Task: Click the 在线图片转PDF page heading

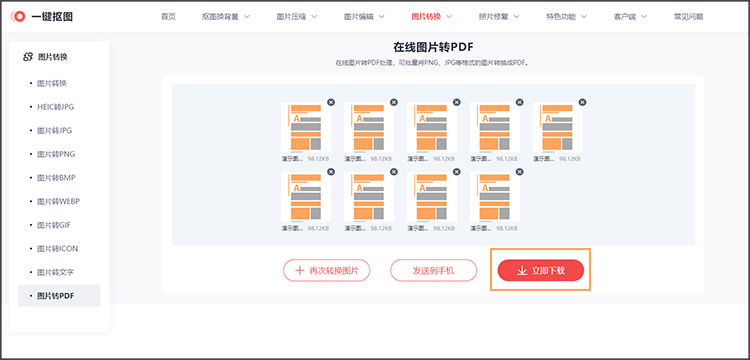Action: tap(433, 47)
